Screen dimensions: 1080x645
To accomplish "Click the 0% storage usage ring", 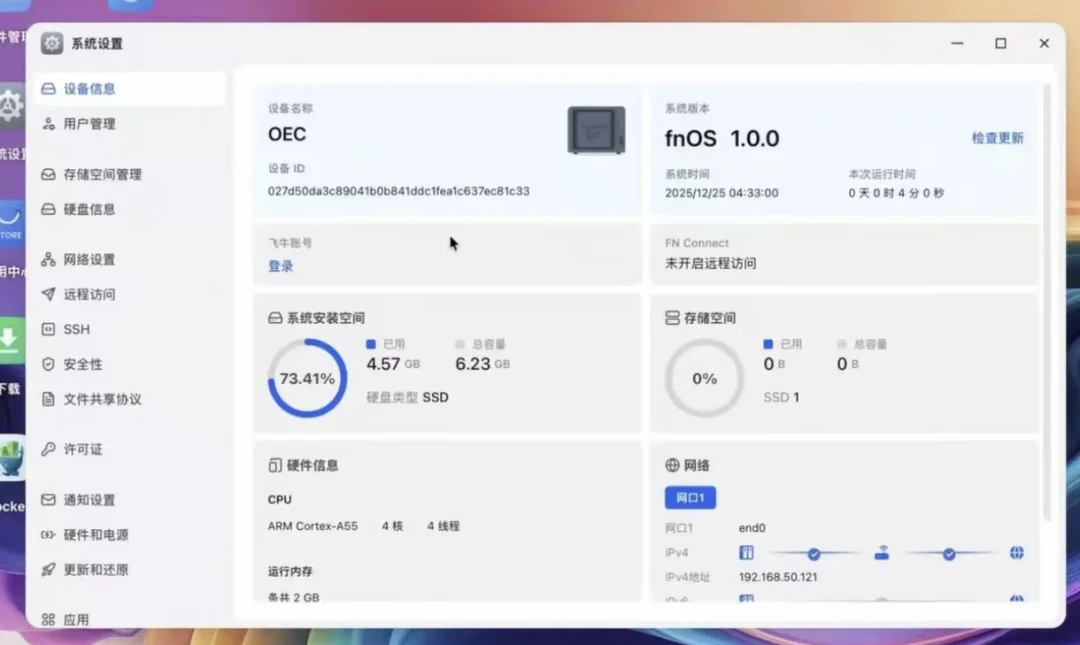I will (x=705, y=378).
